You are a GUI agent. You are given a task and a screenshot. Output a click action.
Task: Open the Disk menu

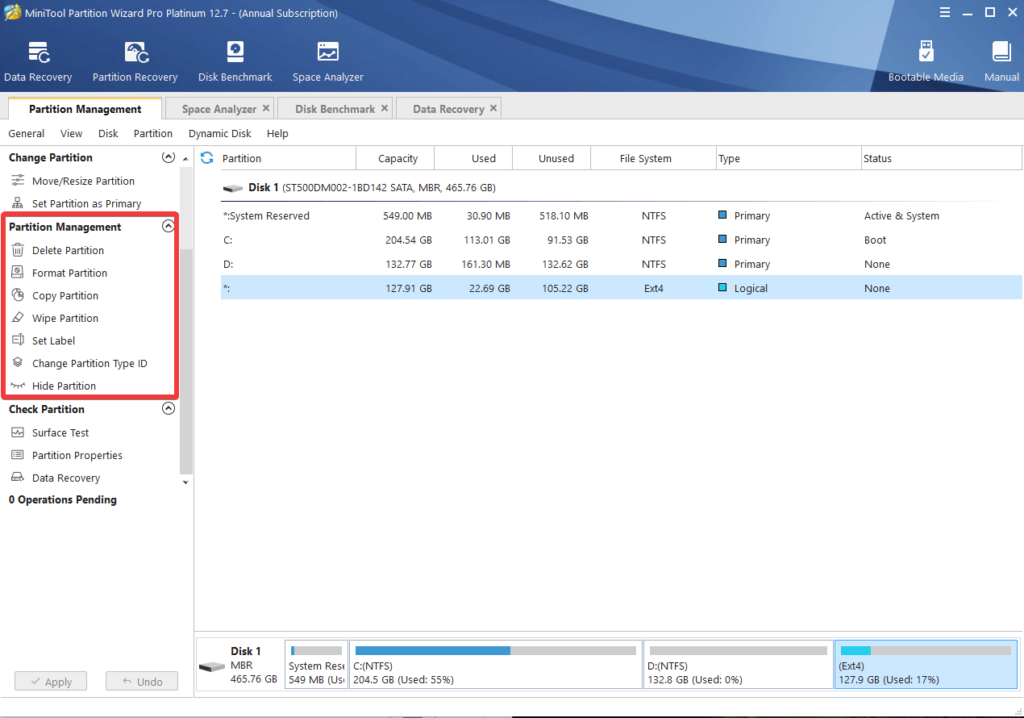click(x=108, y=133)
